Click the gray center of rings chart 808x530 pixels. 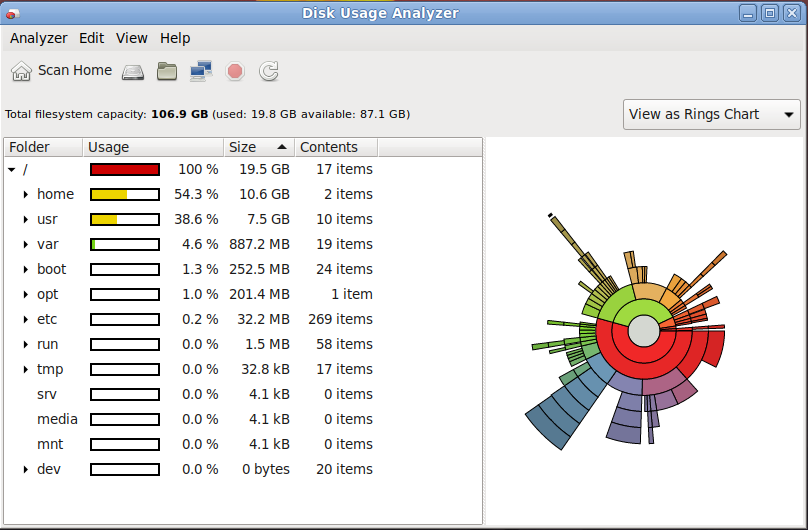pos(644,331)
